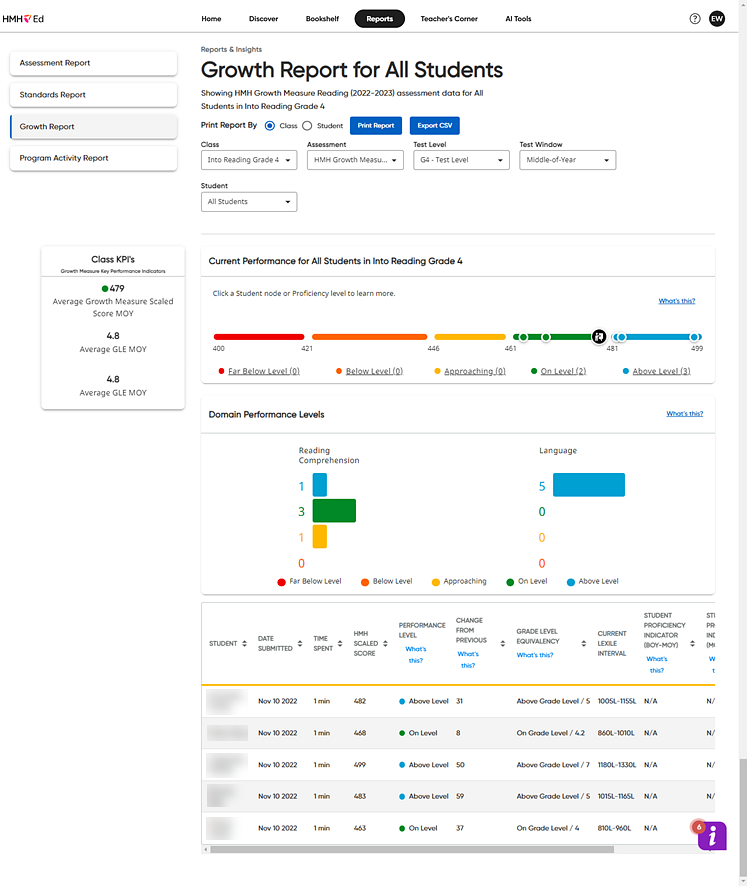Open the Assessment dropdown
Viewport: 749px width, 886px height.
[355, 160]
